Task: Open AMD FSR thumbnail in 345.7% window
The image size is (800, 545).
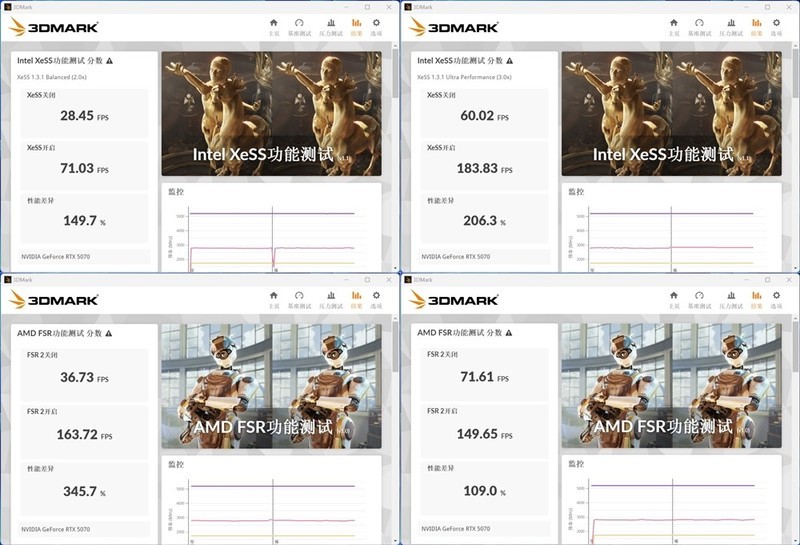Action: [271, 386]
